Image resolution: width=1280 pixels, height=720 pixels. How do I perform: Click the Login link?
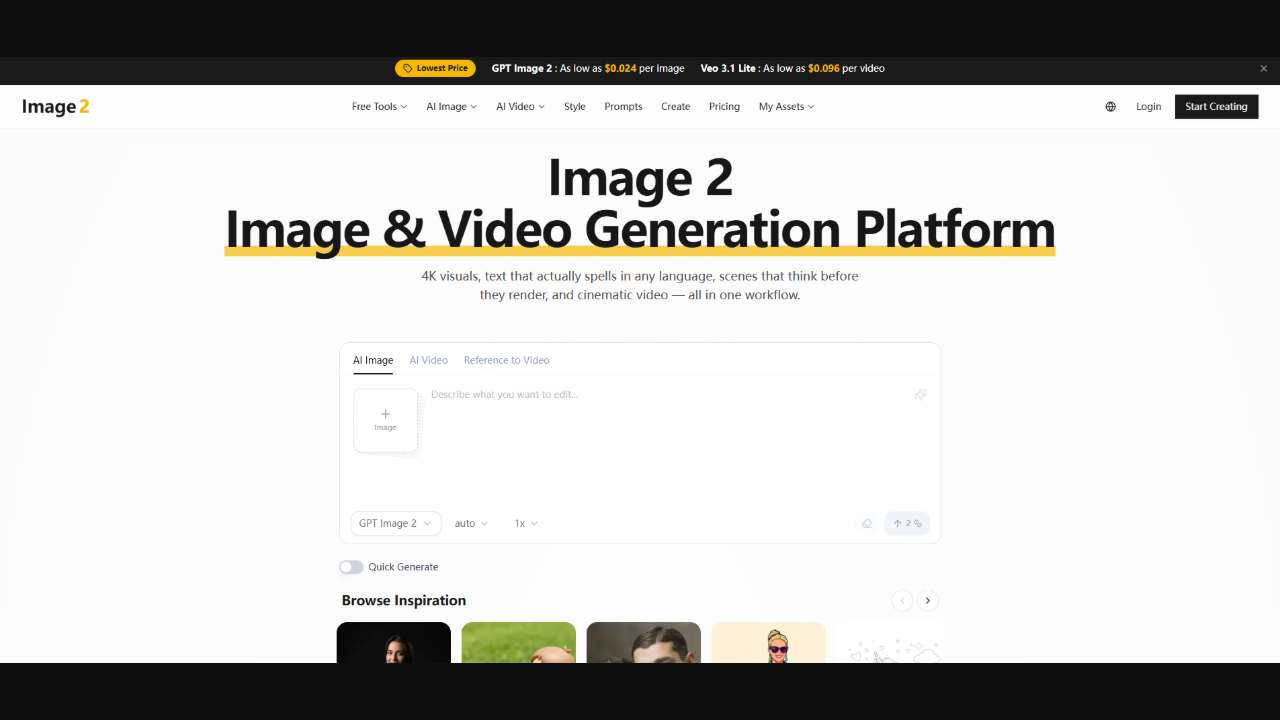pos(1148,106)
